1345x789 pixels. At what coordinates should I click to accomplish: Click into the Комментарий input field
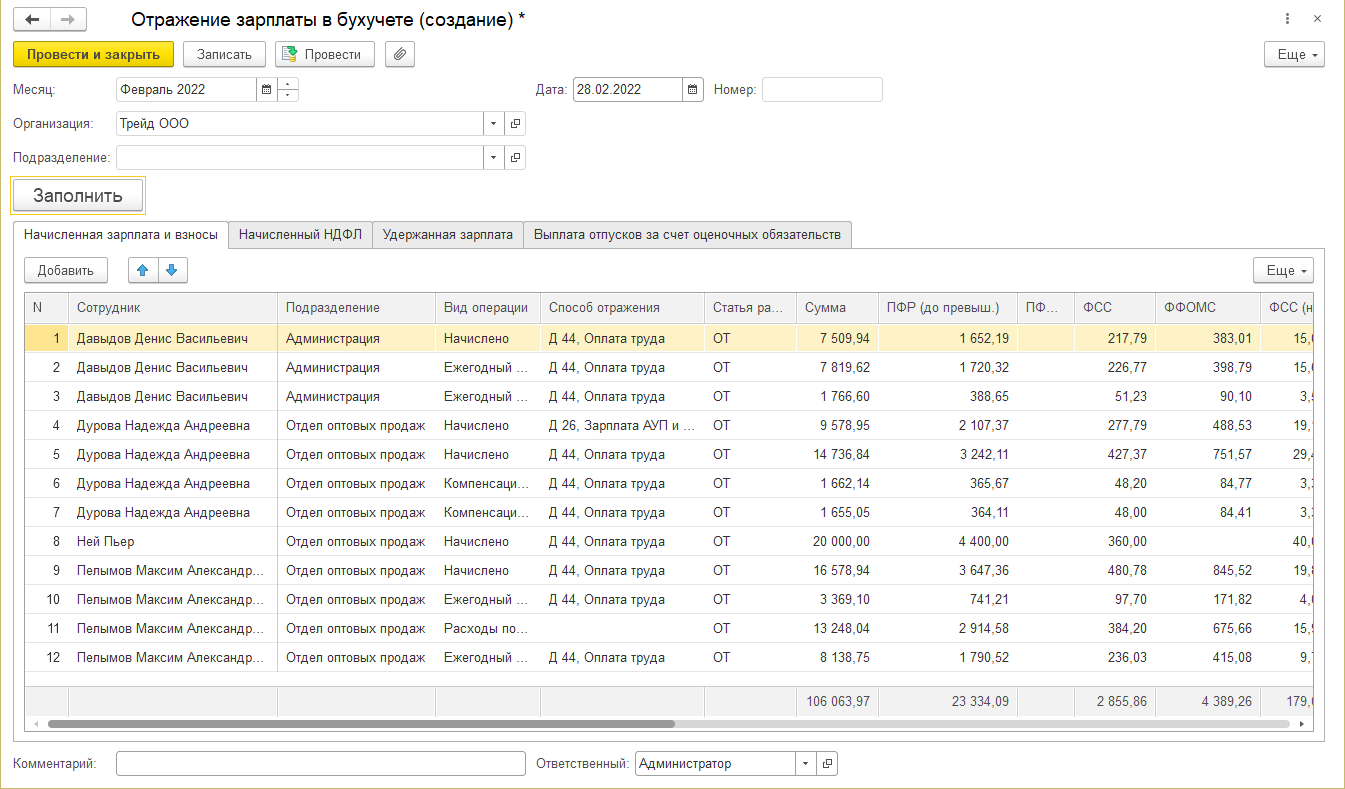[x=320, y=764]
